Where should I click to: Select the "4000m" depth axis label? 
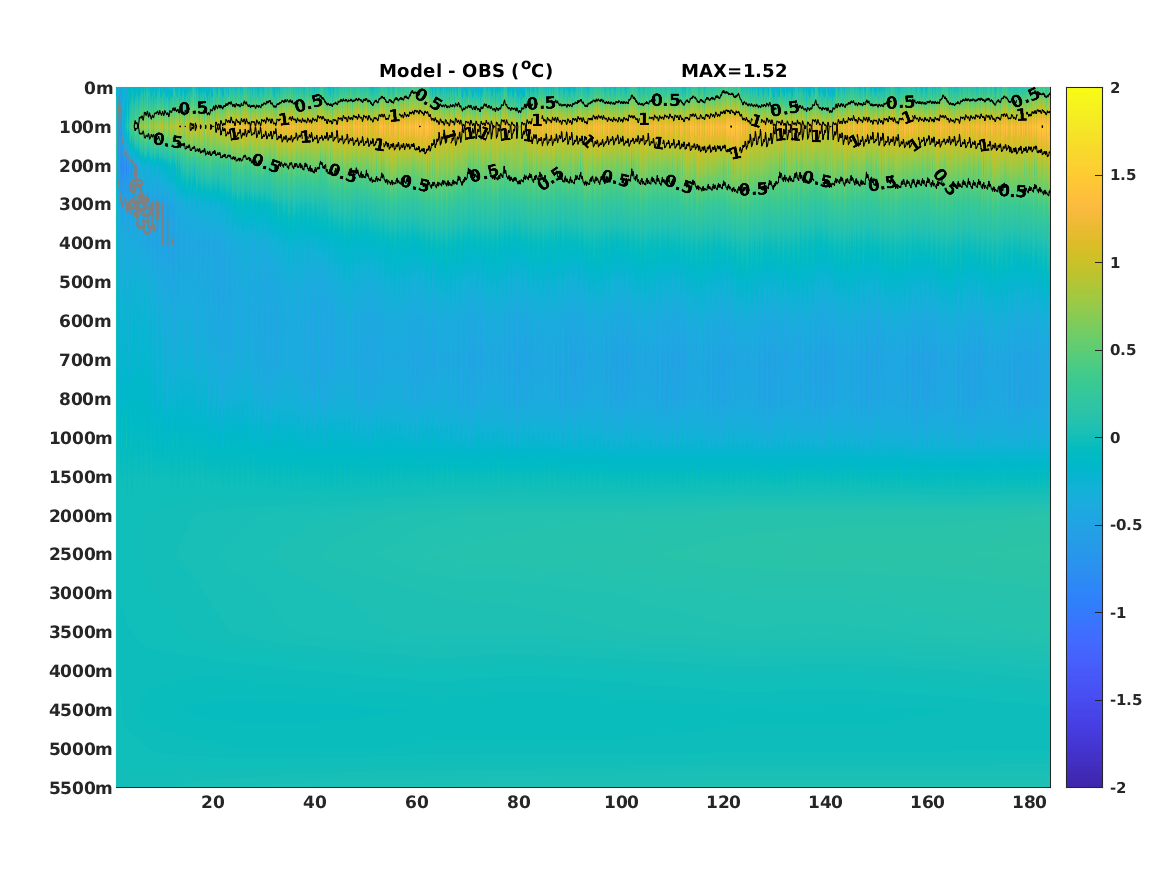[81, 671]
